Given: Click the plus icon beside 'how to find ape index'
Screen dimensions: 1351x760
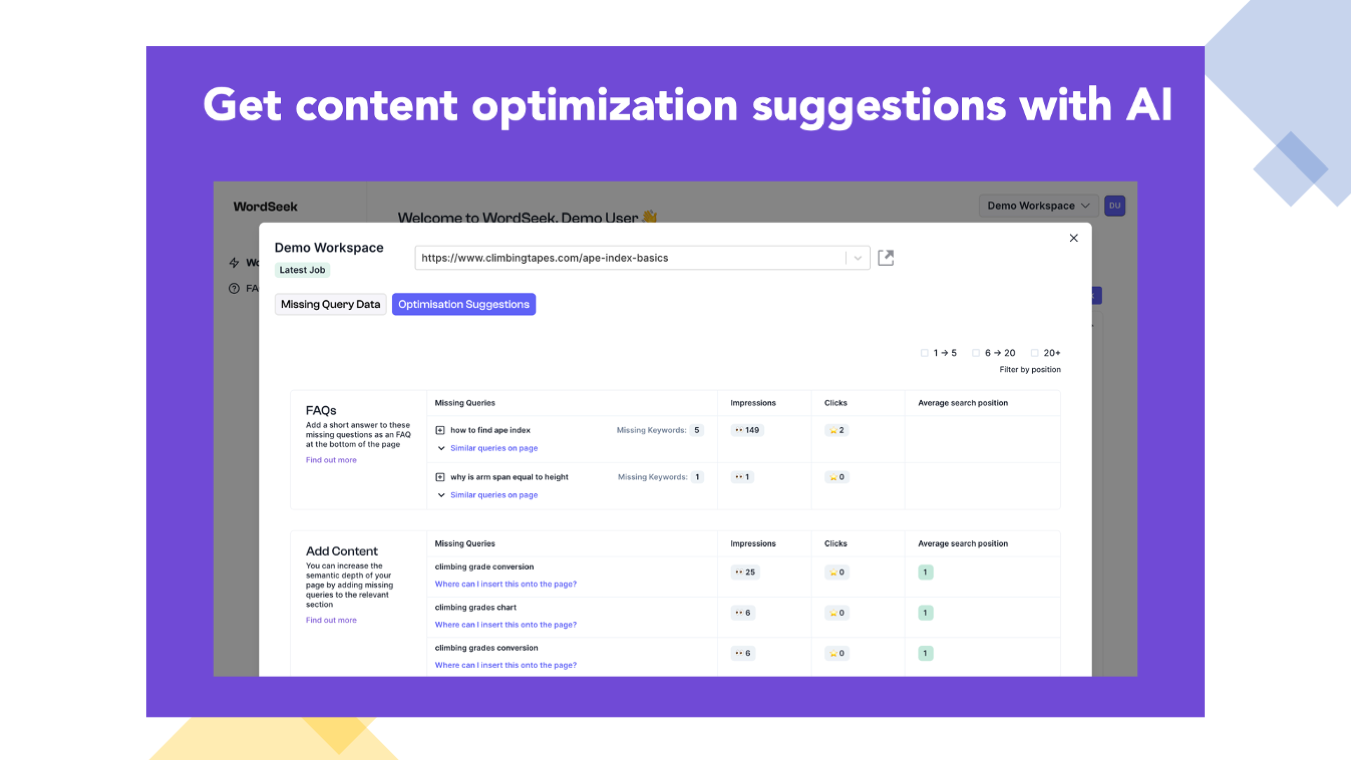Looking at the screenshot, I should (440, 430).
